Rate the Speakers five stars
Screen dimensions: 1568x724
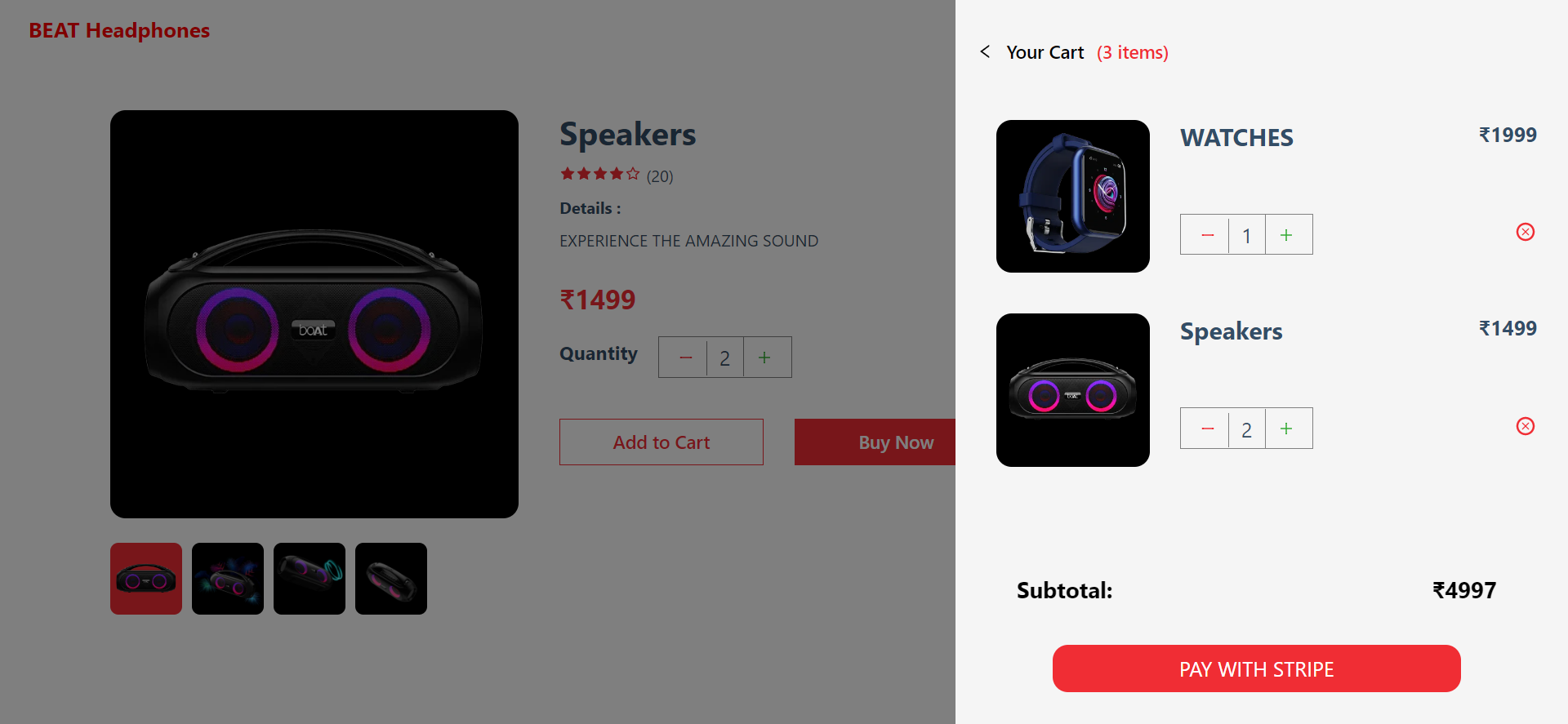click(632, 173)
